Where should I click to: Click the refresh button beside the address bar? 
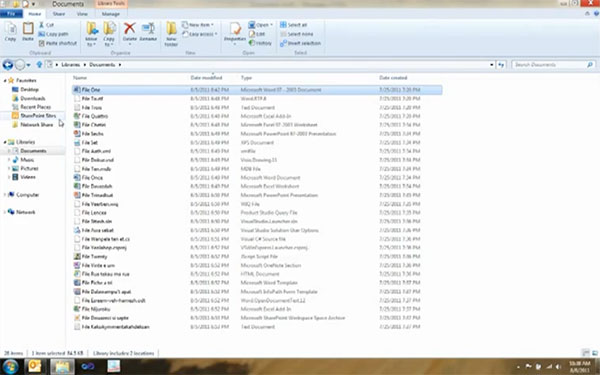(x=501, y=65)
